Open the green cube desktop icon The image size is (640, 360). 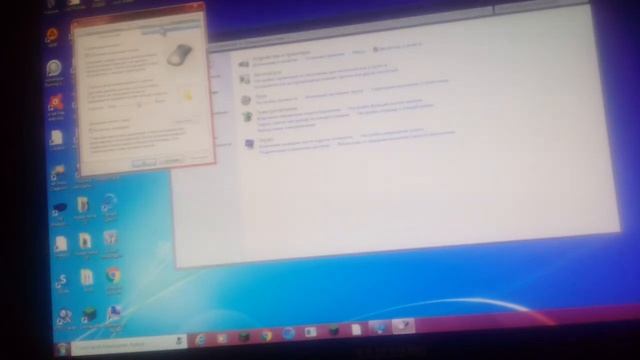pos(89,315)
